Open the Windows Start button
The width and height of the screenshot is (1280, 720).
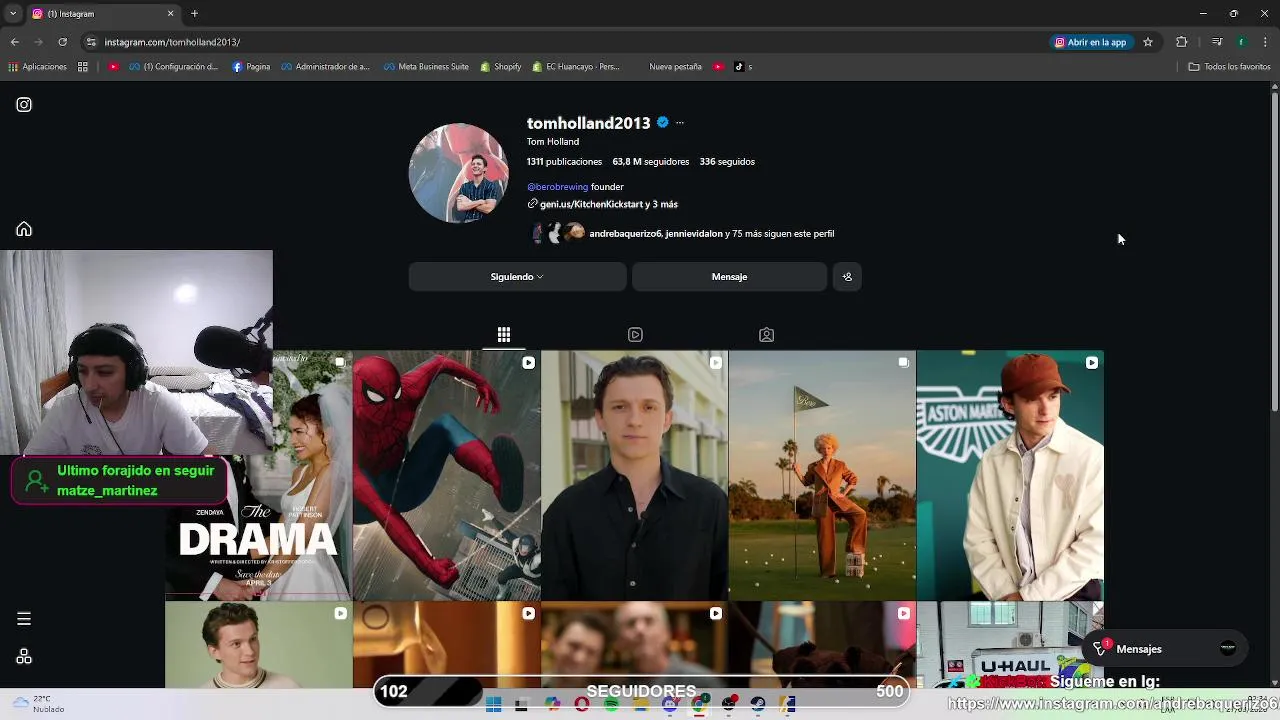coord(493,704)
